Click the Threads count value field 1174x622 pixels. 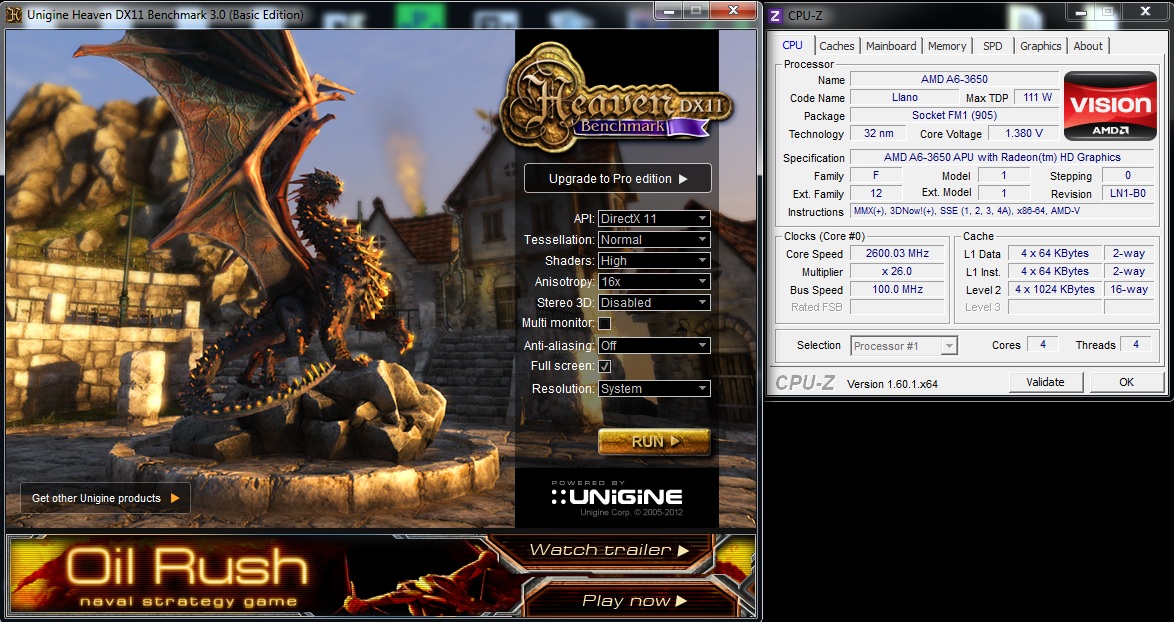[x=1136, y=344]
